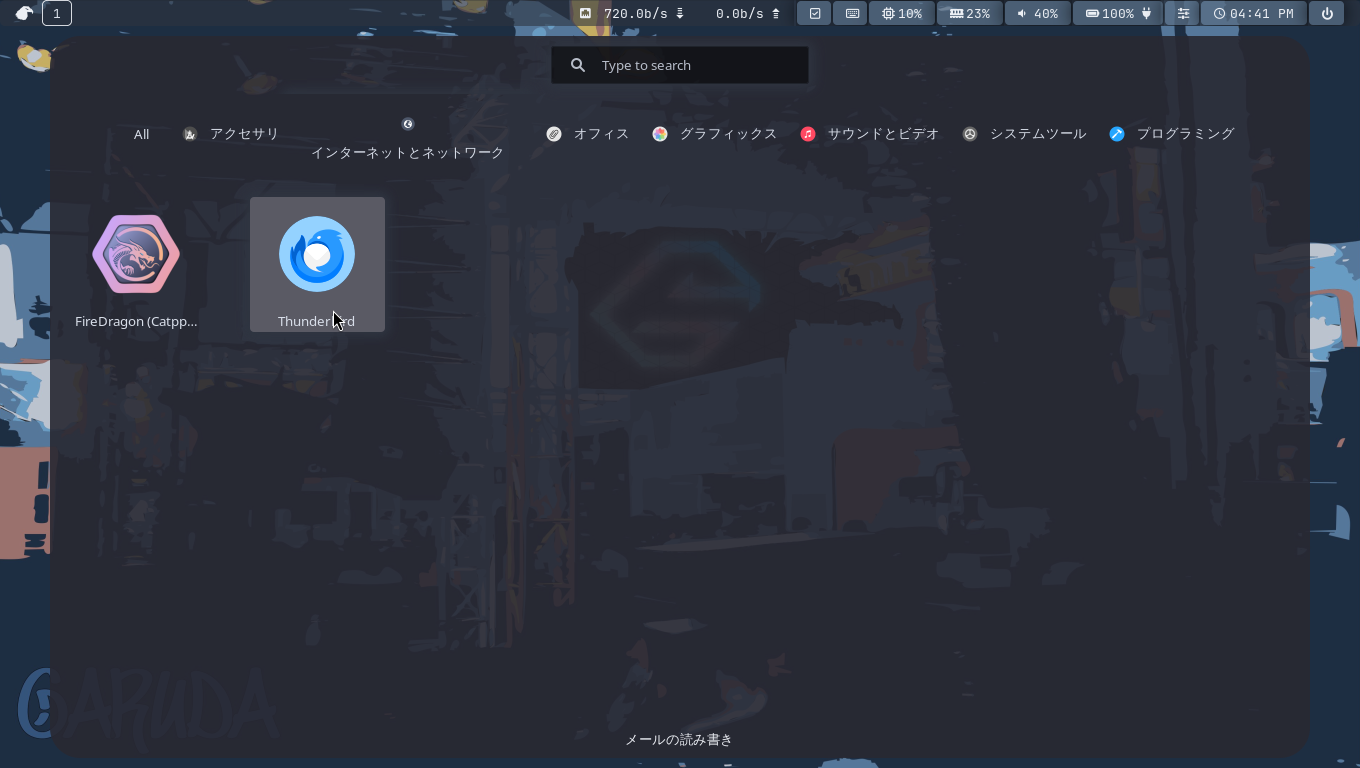Click the search magnifier icon
The image size is (1360, 768).
click(578, 65)
